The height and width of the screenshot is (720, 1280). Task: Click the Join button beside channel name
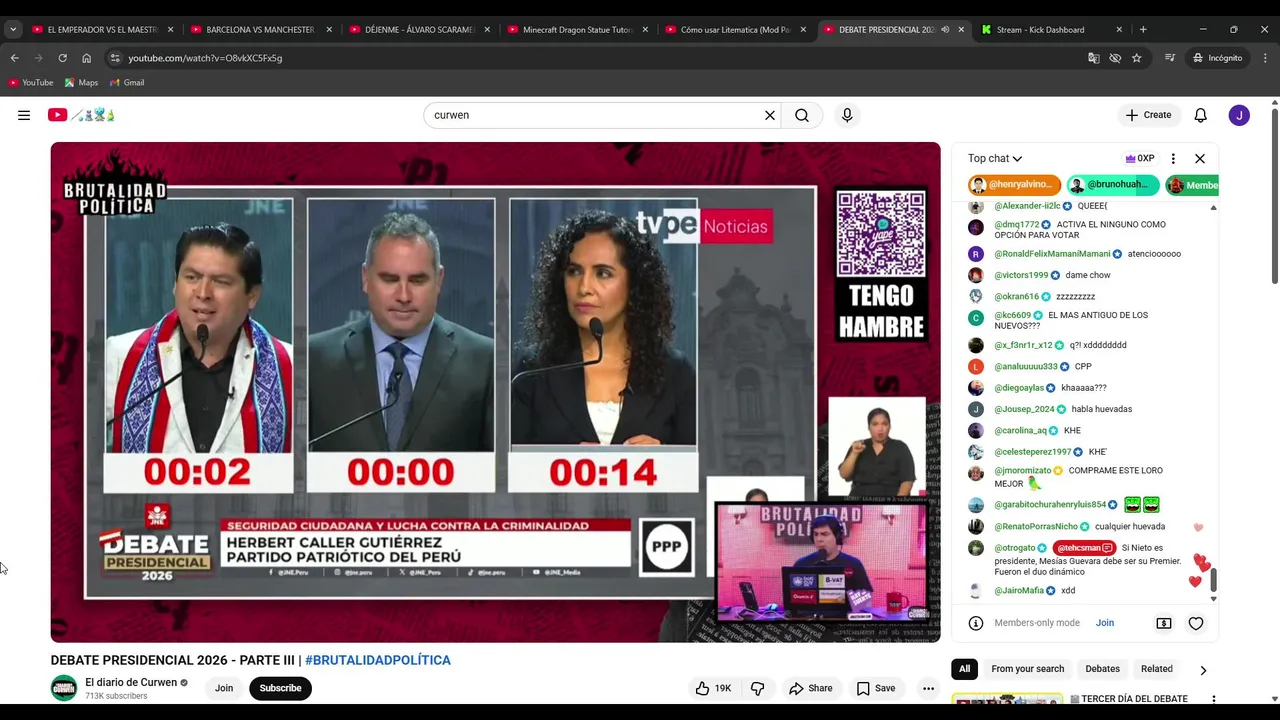click(x=224, y=688)
